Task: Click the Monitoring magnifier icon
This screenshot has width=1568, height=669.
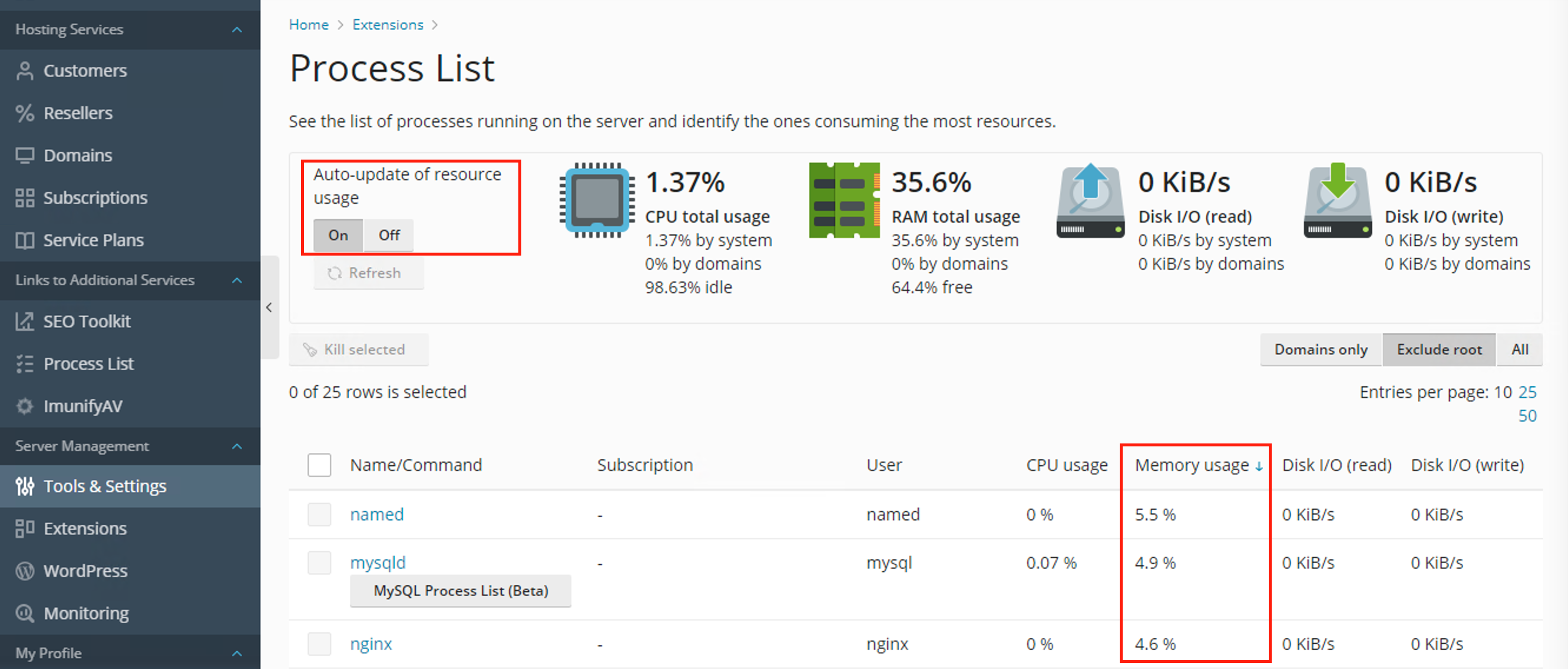Action: pos(25,613)
